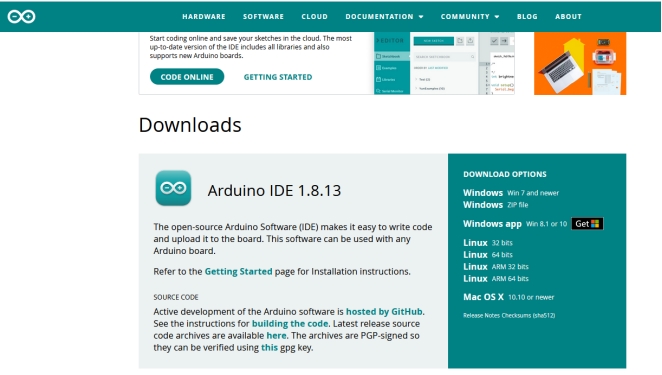The width and height of the screenshot is (662, 375).
Task: Open the BLOG page
Action: click(x=527, y=16)
